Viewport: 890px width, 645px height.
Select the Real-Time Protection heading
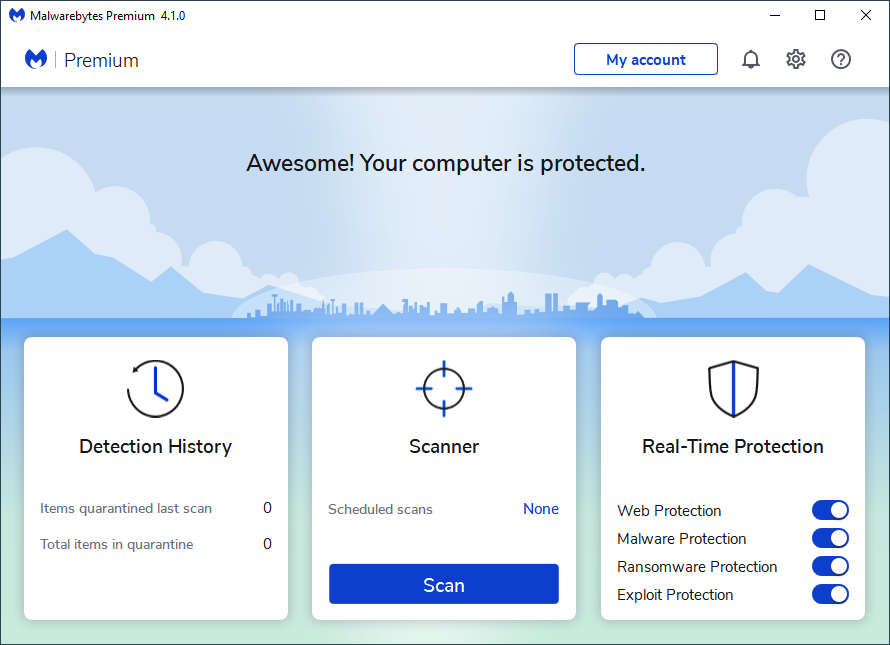tap(733, 447)
